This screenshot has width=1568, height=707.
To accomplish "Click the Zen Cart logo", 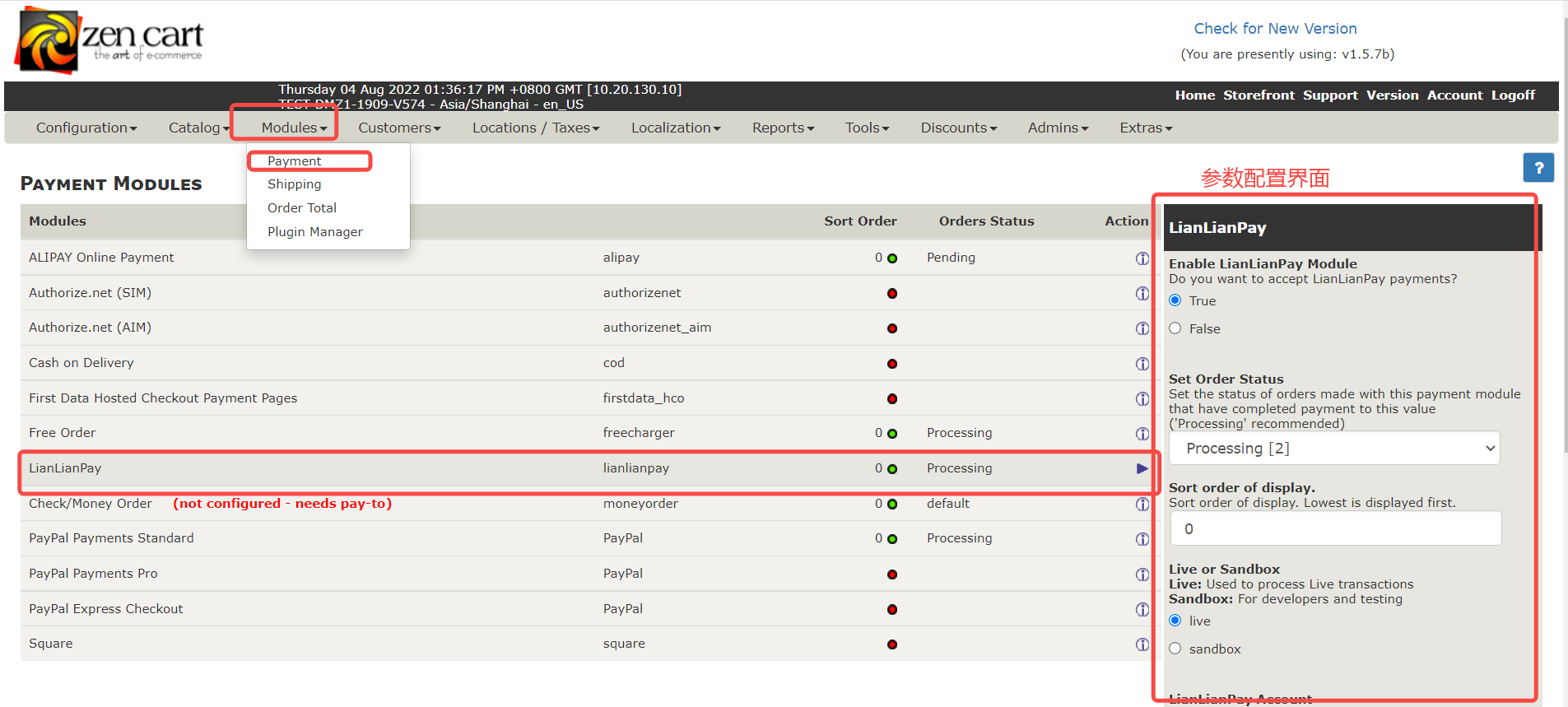I will coord(109,40).
